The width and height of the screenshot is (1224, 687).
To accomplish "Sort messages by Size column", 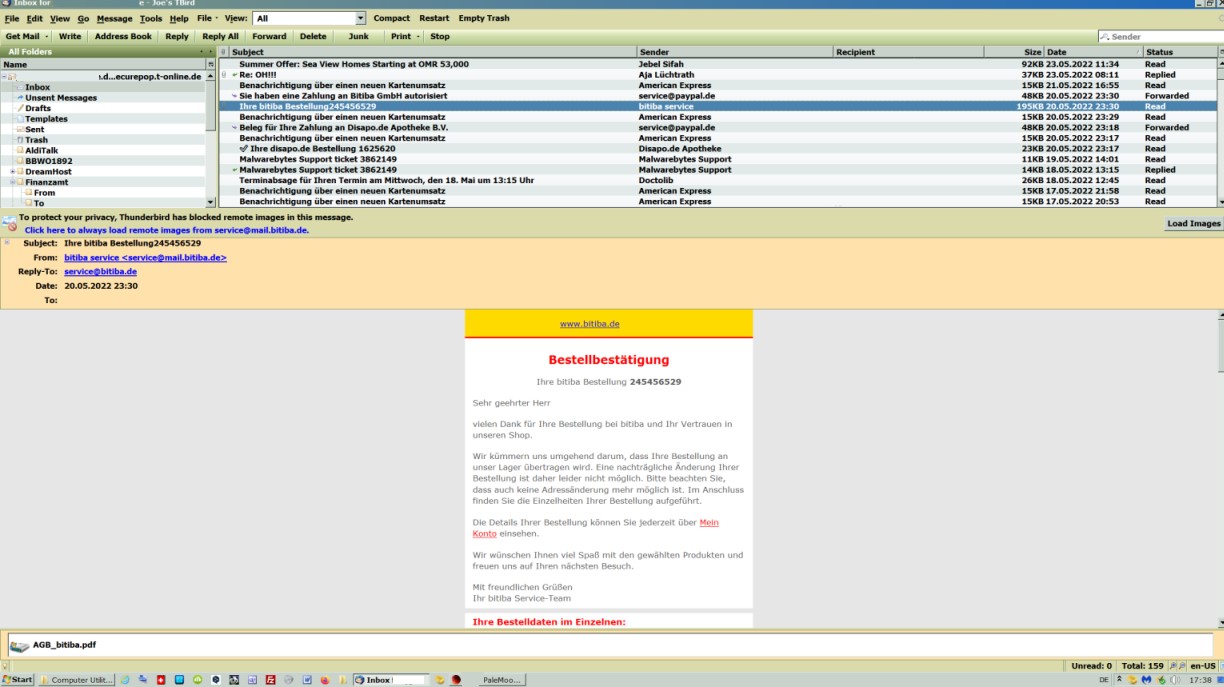I will click(1013, 52).
